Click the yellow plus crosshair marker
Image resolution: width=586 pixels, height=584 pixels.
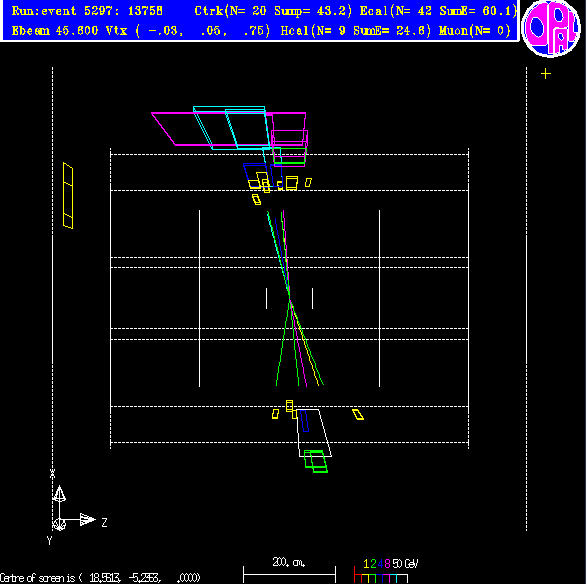click(x=546, y=74)
